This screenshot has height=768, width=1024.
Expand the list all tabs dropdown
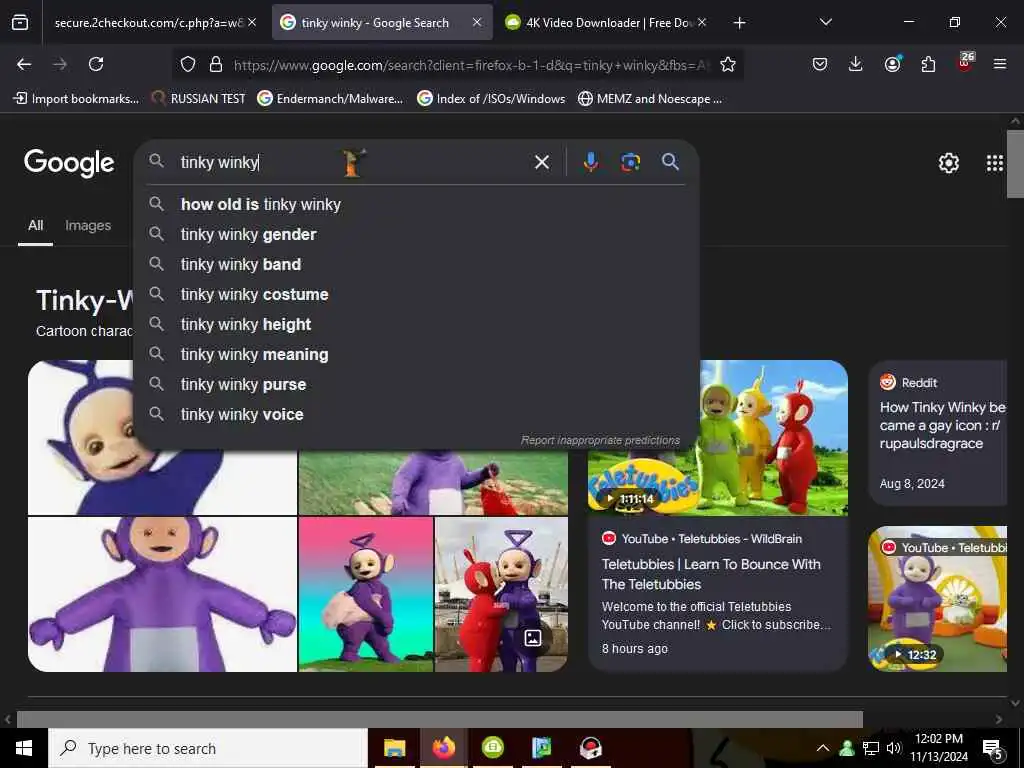pos(825,22)
